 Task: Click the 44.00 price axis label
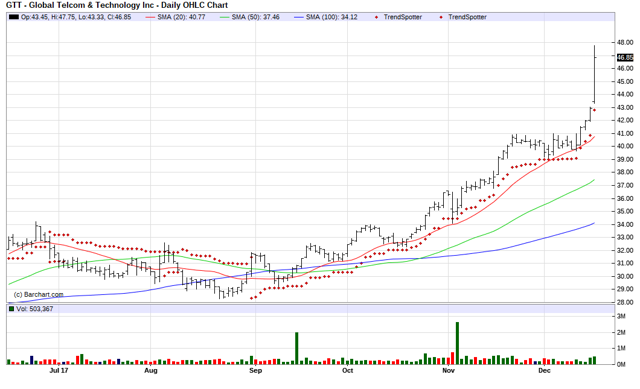tap(625, 94)
